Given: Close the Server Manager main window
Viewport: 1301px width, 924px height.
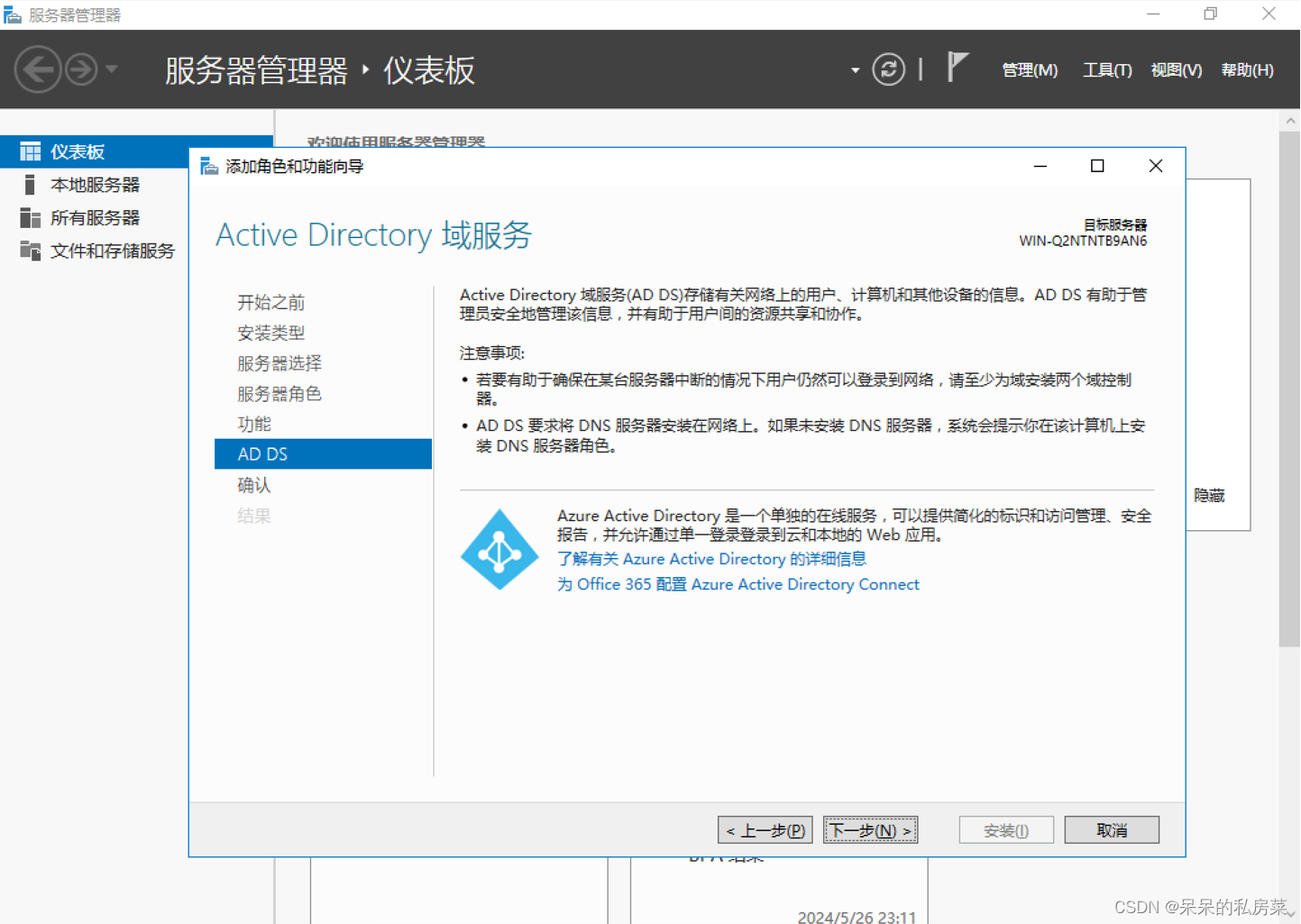Looking at the screenshot, I should pyautogui.click(x=1269, y=14).
